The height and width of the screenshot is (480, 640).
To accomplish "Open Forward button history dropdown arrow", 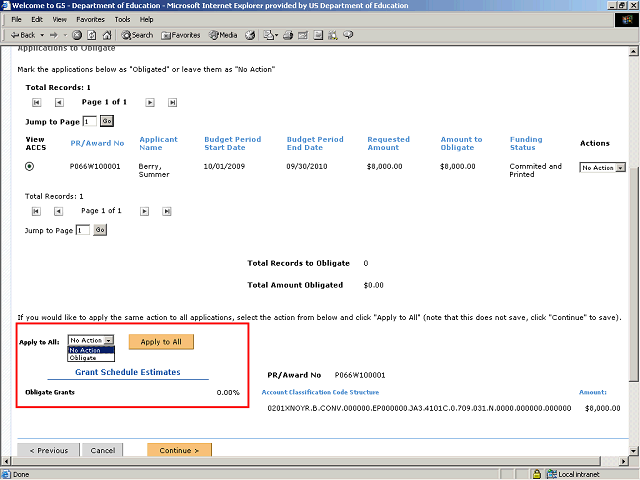I will click(65, 35).
